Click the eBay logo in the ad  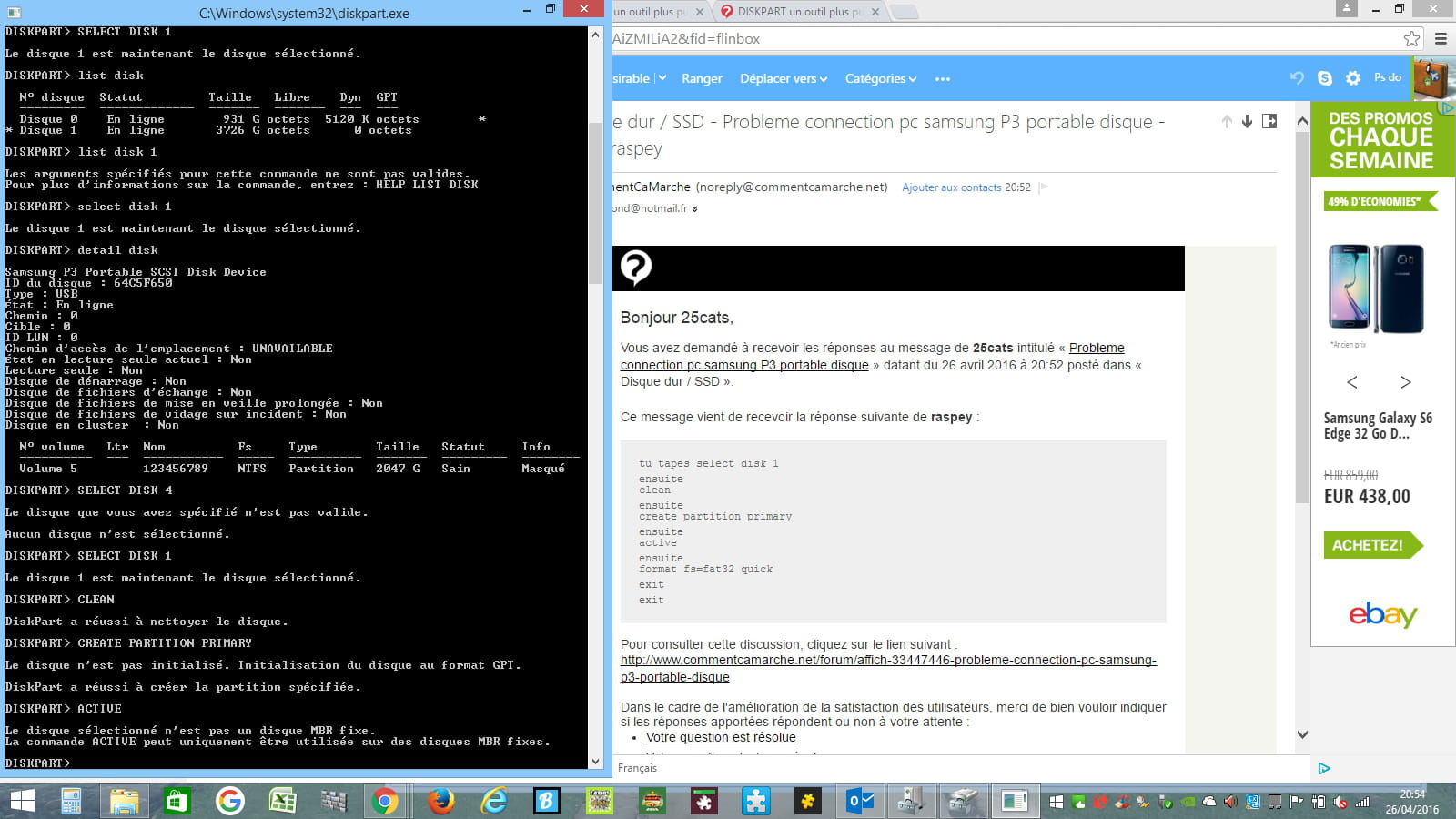pos(1382,614)
